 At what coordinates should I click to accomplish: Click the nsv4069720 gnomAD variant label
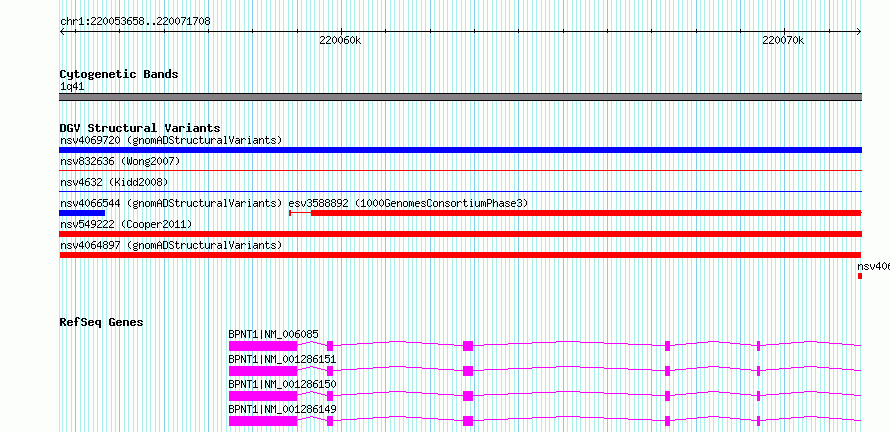pos(171,140)
